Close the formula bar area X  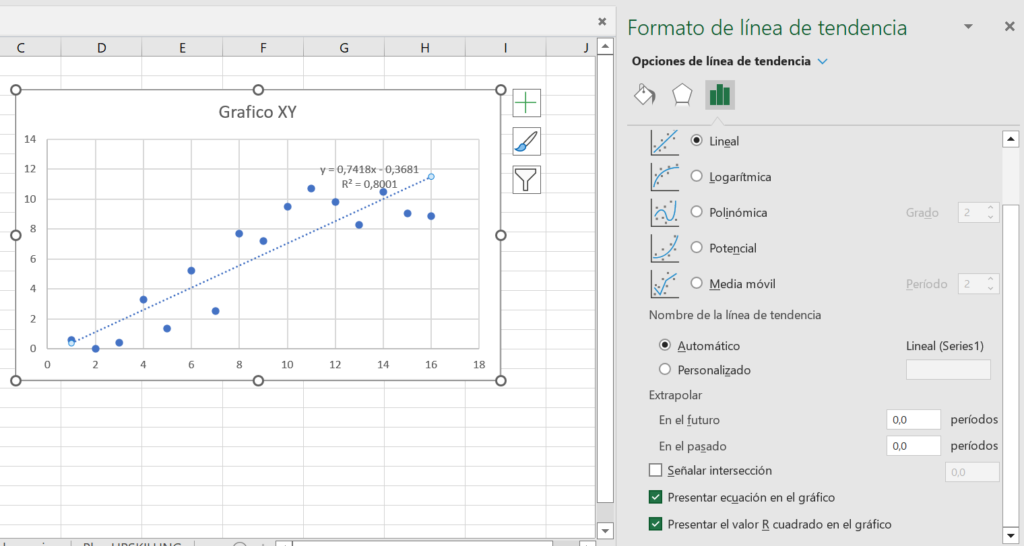602,22
